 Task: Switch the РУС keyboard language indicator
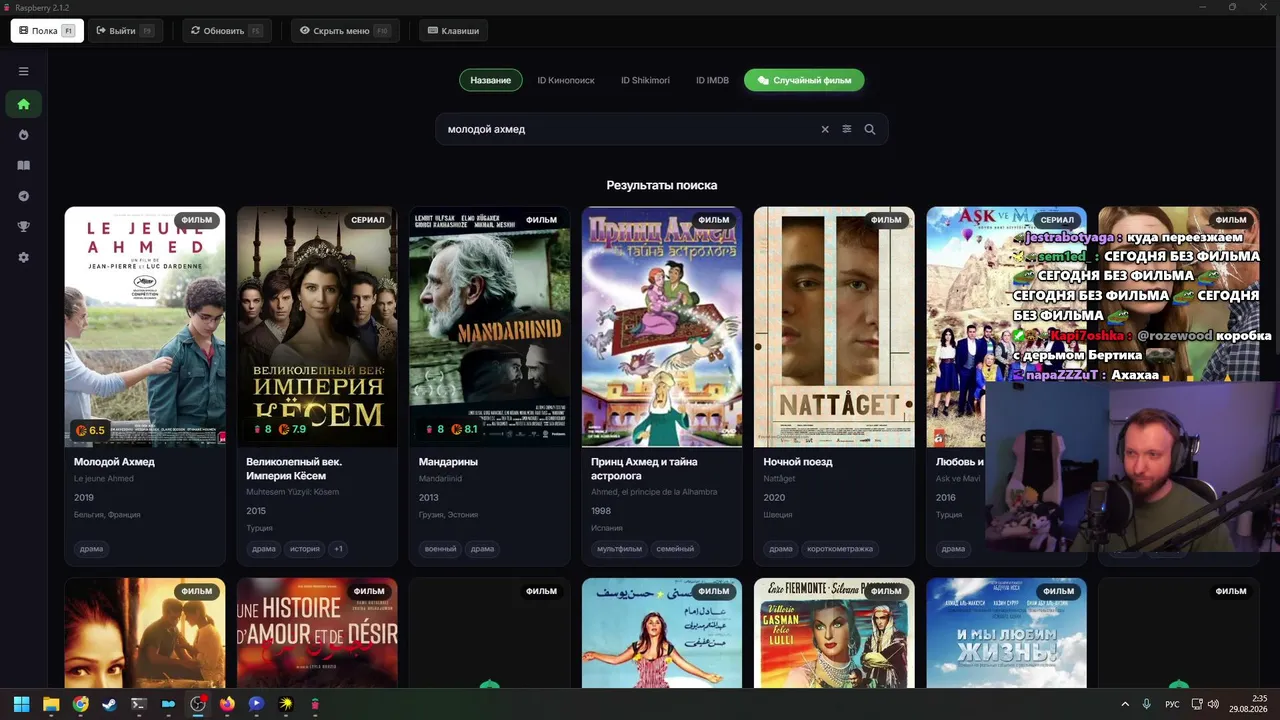1172,704
